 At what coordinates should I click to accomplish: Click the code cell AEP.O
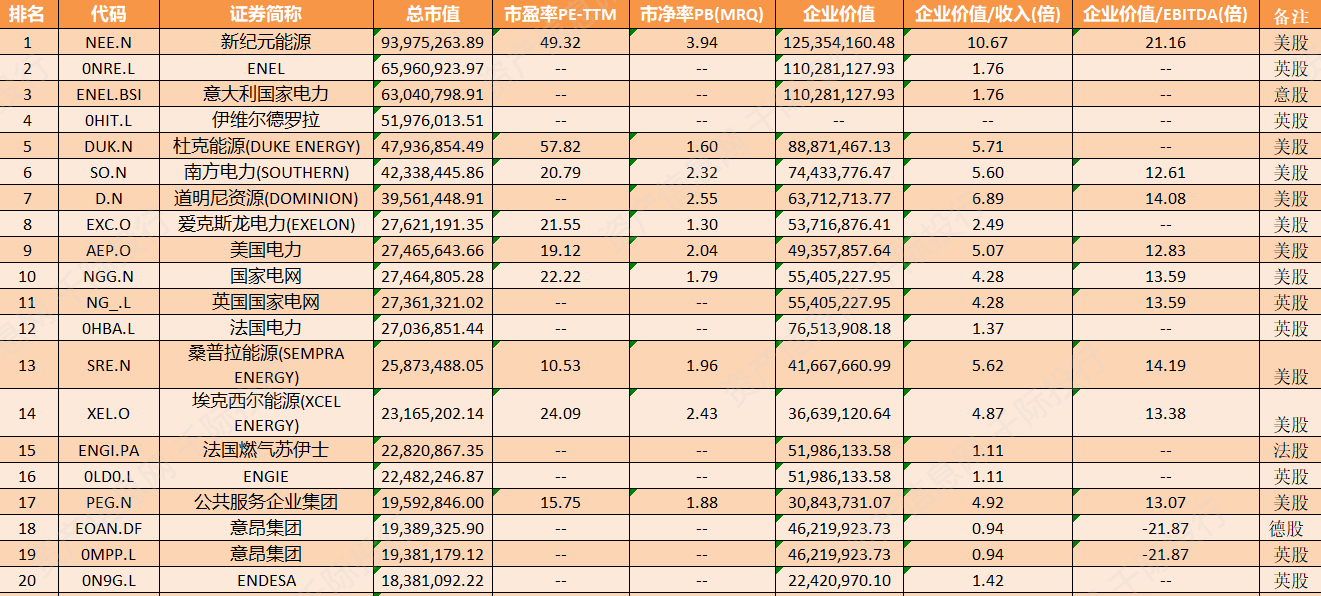click(x=109, y=250)
